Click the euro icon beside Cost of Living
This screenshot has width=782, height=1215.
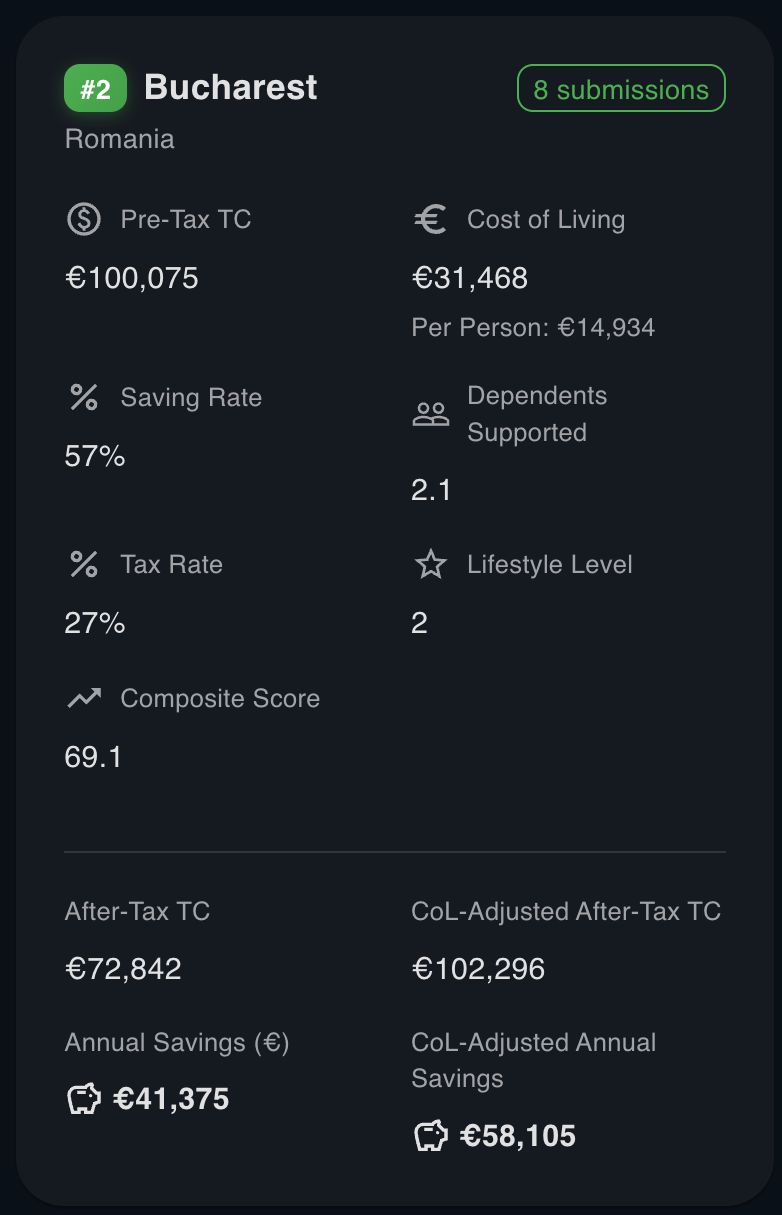click(430, 219)
